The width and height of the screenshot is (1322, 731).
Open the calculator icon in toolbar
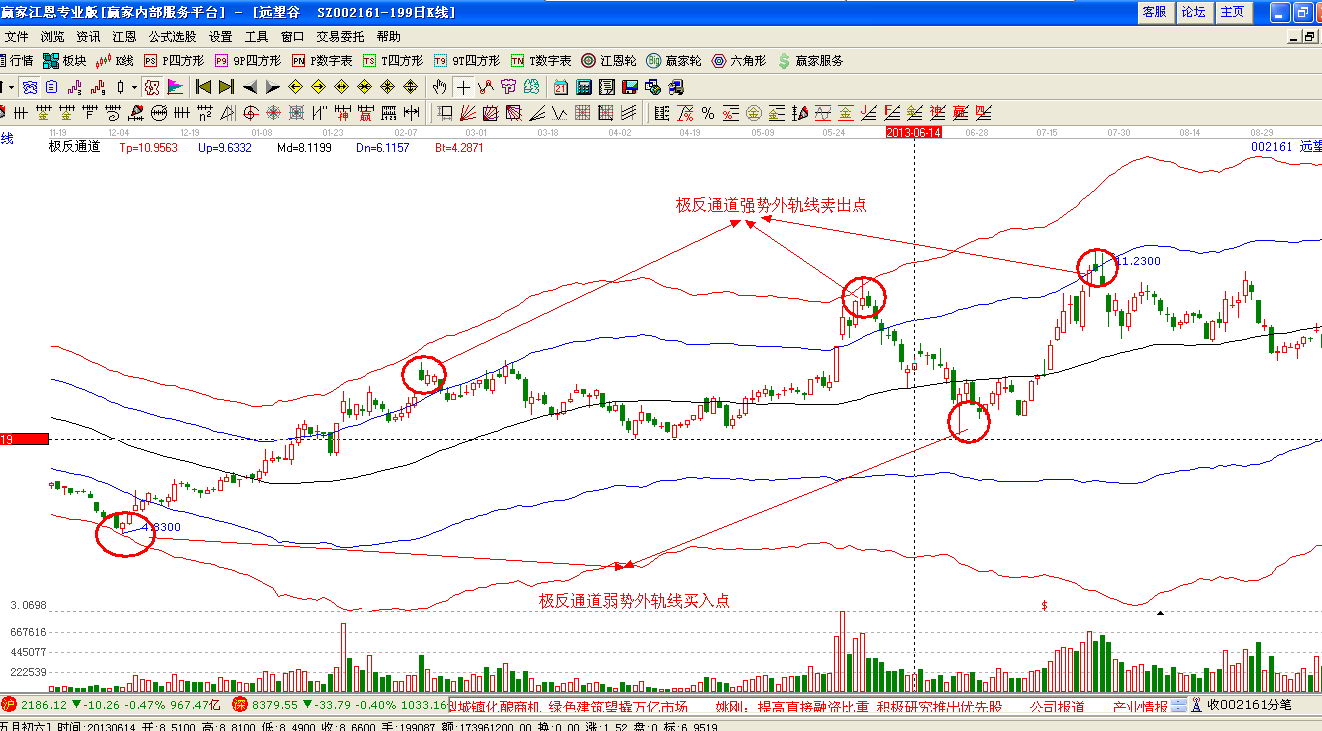[583, 87]
